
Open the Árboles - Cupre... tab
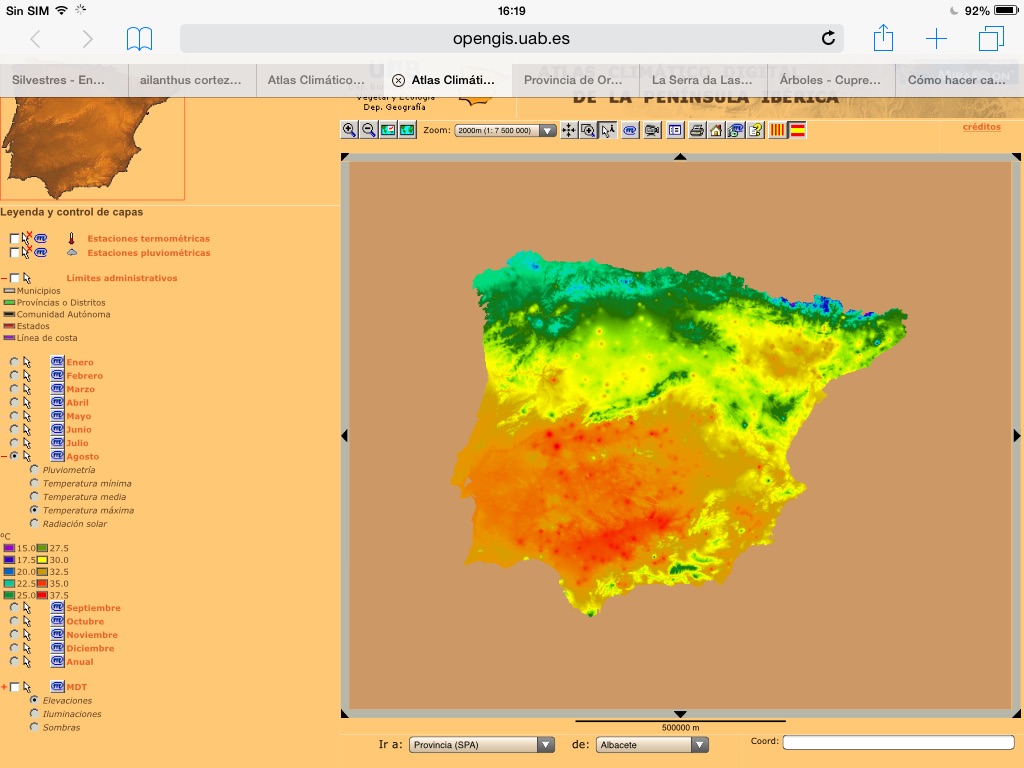[x=830, y=80]
